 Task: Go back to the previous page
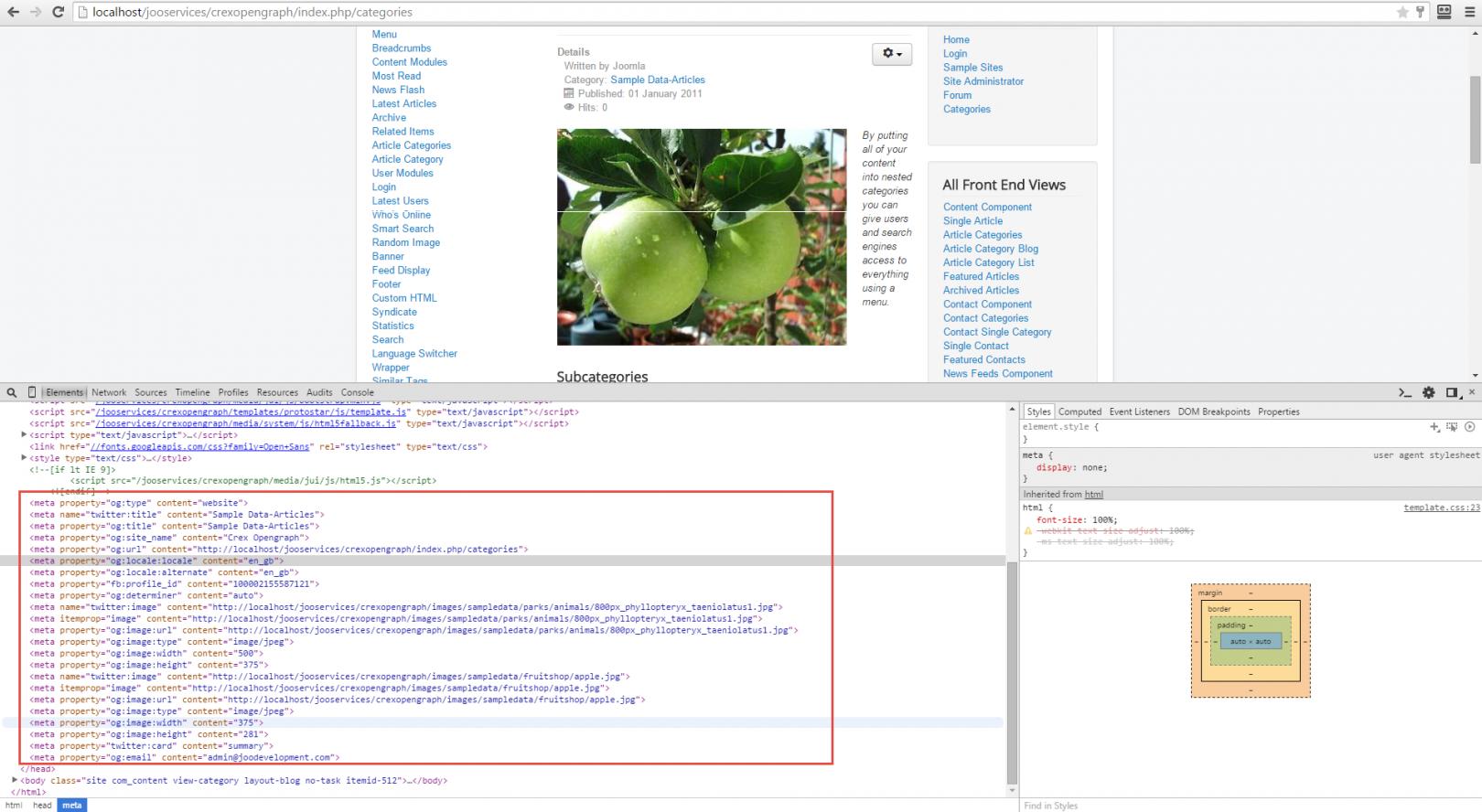pyautogui.click(x=12, y=12)
